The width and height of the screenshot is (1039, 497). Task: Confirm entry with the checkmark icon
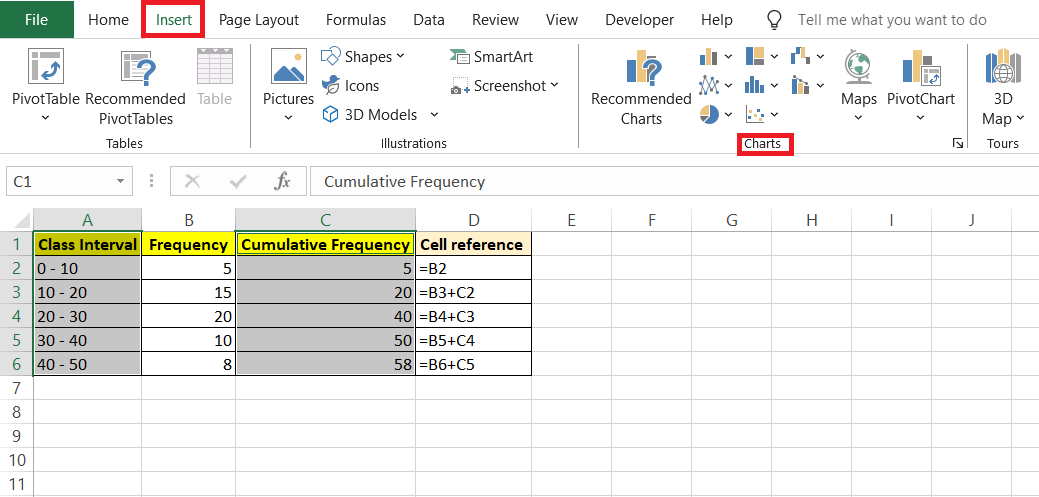coord(237,181)
